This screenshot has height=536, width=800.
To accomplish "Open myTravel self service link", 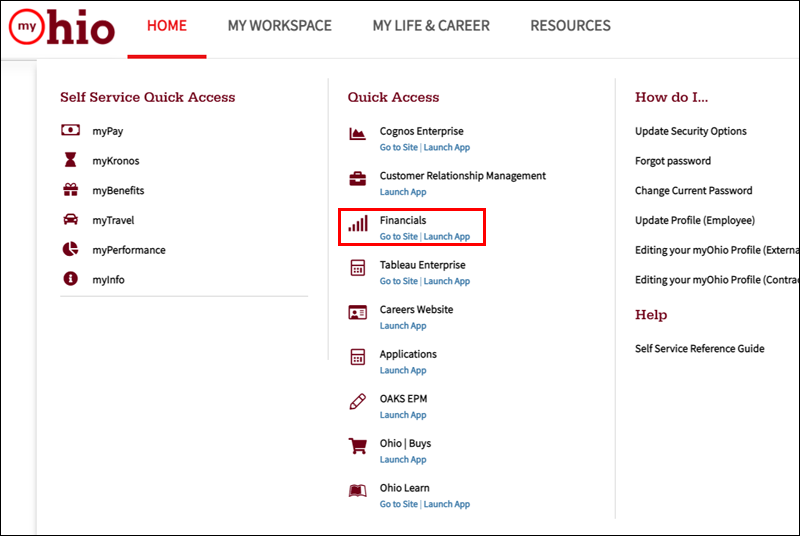I will [x=113, y=220].
